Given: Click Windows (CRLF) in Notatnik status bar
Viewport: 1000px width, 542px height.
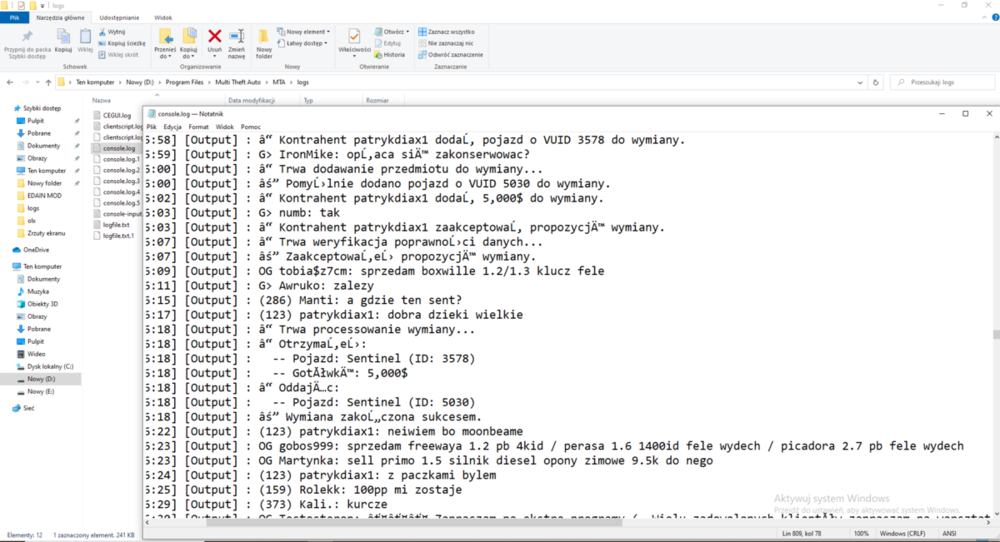Looking at the screenshot, I should point(902,534).
